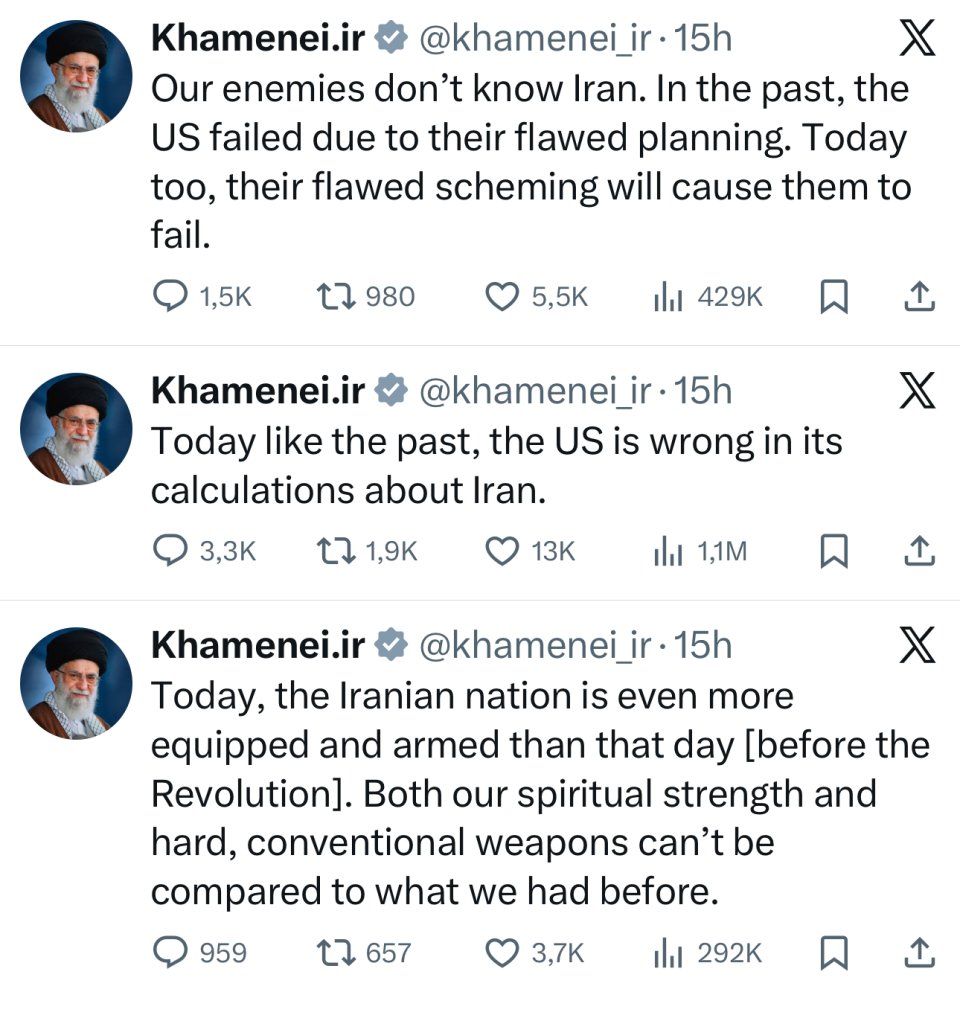Screen dimensions: 960x1024
Task: Open the reply thread with 959 comments
Action: (171, 953)
